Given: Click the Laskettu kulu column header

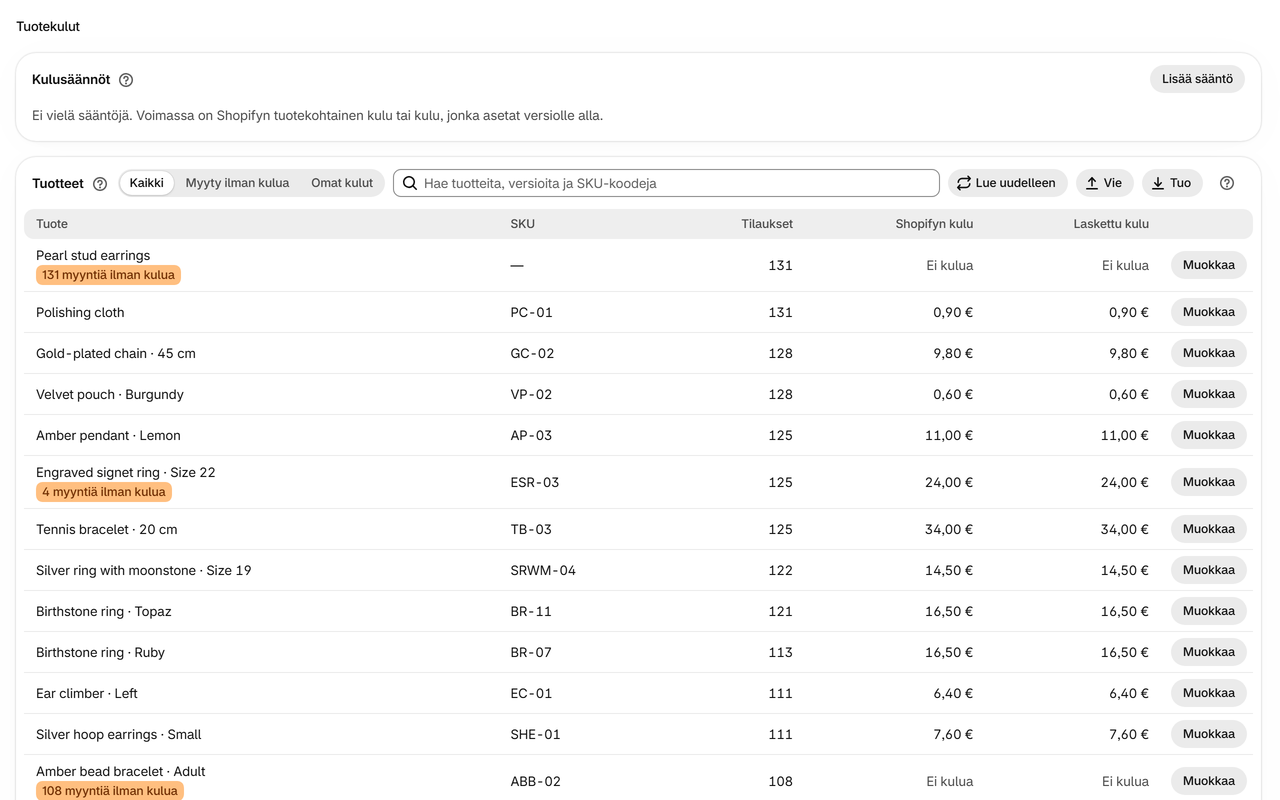Looking at the screenshot, I should (x=1111, y=224).
